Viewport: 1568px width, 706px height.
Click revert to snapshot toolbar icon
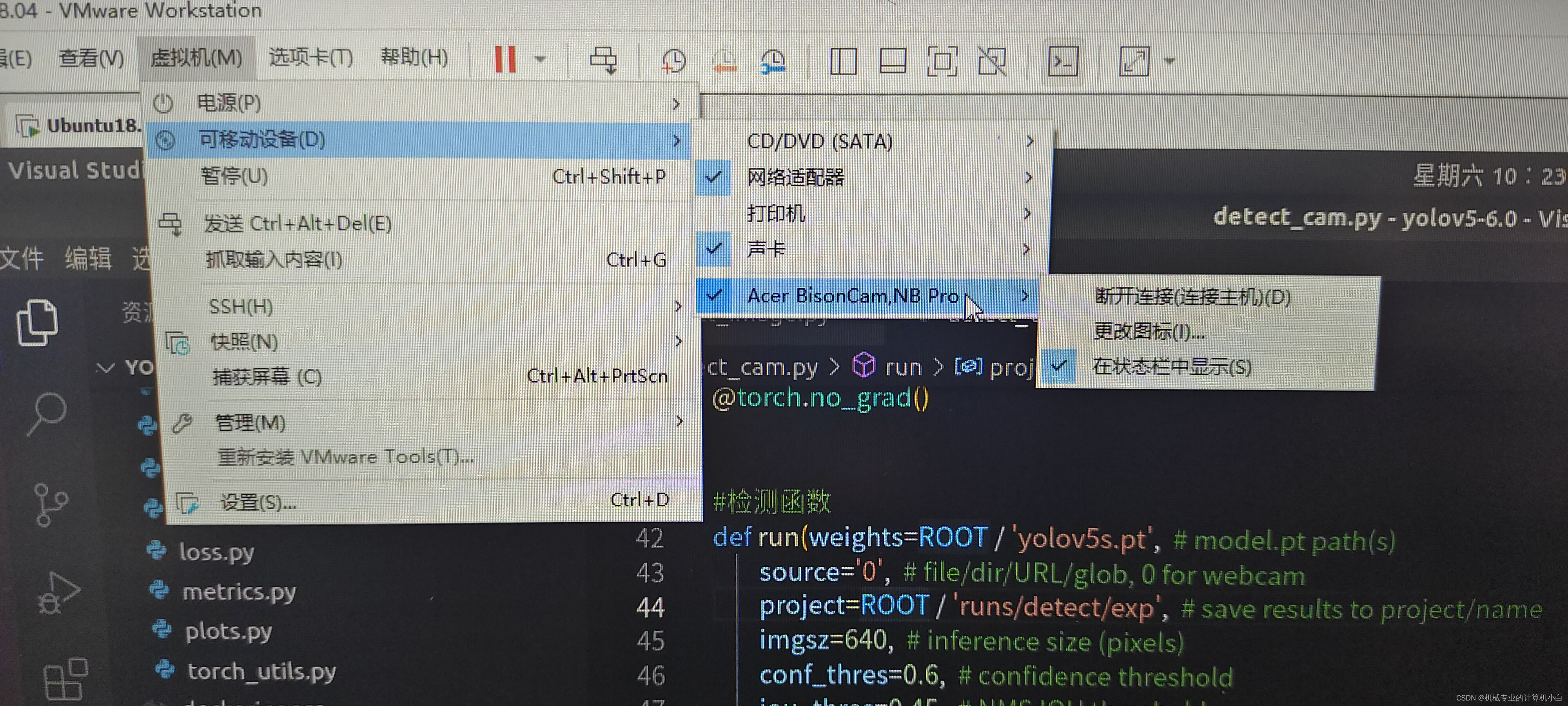[x=724, y=62]
